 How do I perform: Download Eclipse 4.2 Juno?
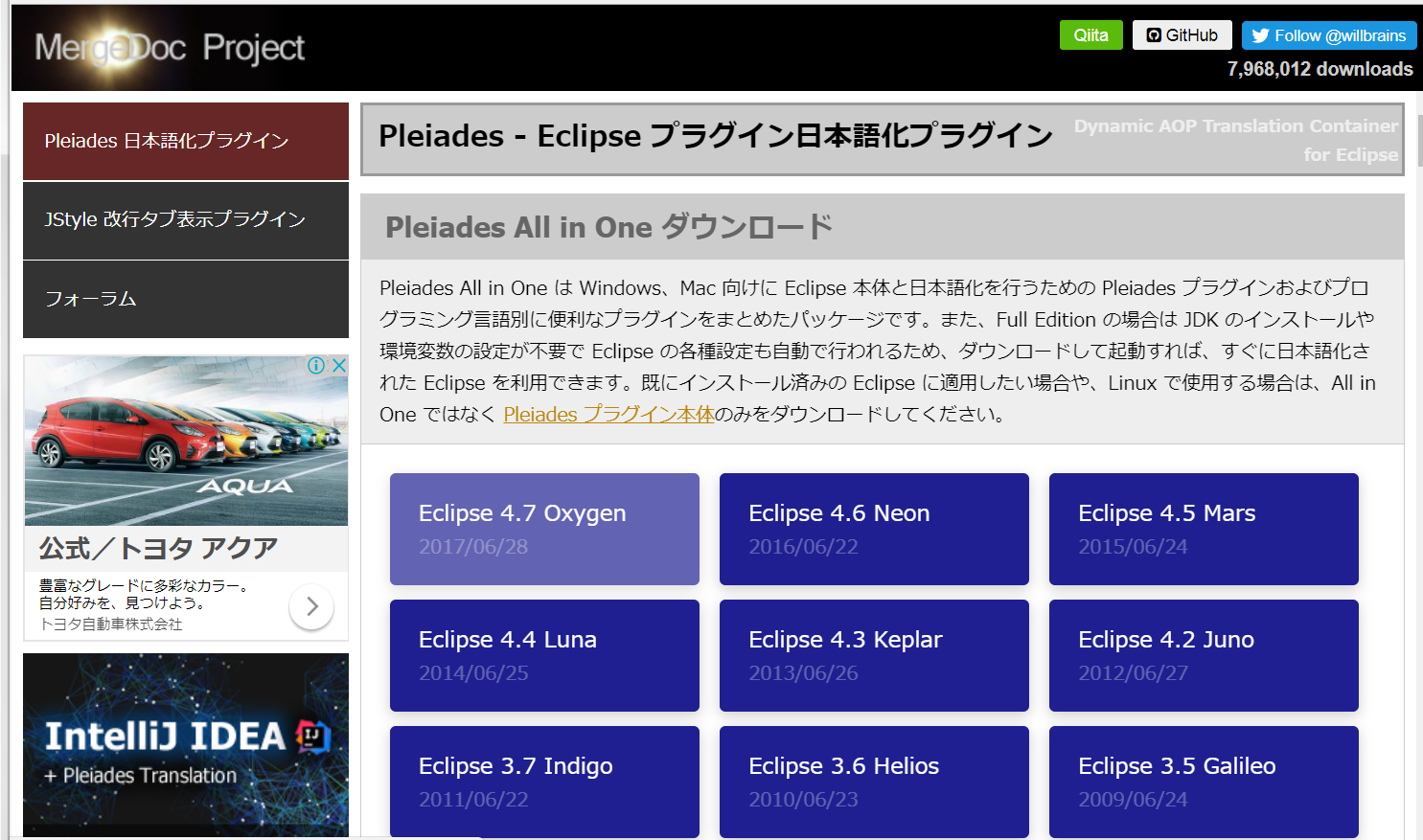click(1204, 655)
